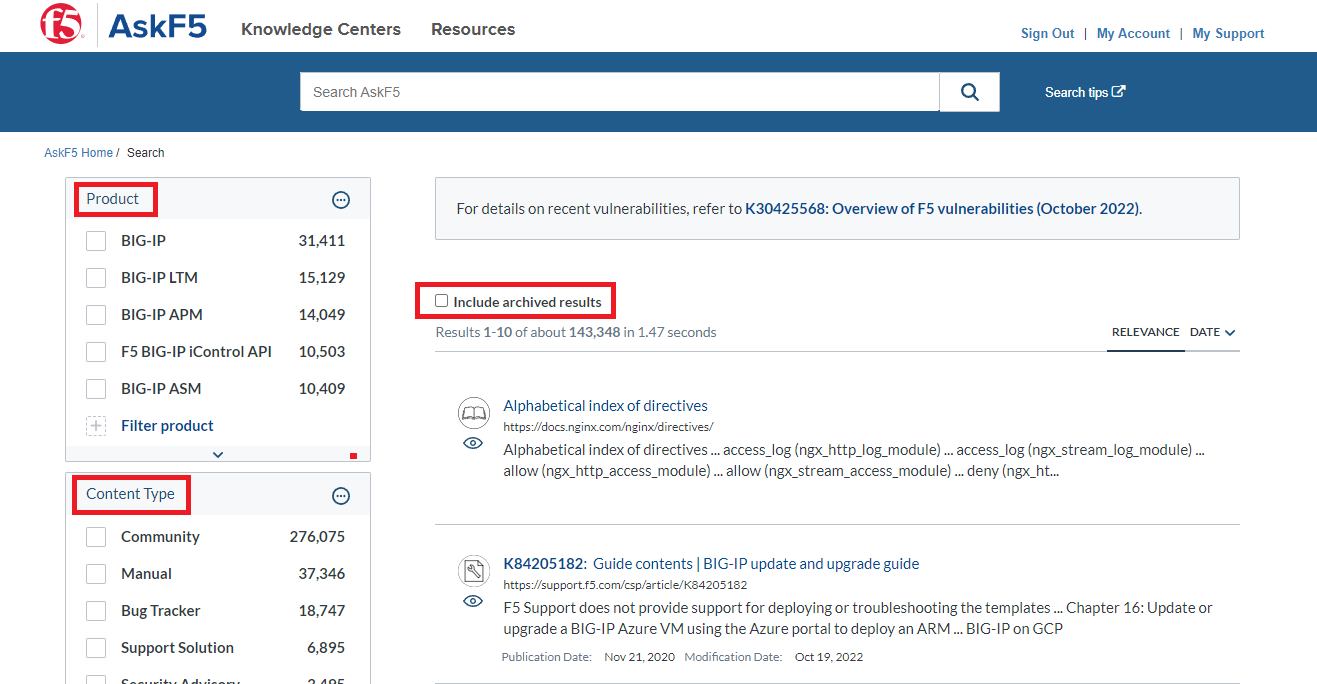
Task: Check the BIG-IP LTM product filter
Action: pos(96,278)
